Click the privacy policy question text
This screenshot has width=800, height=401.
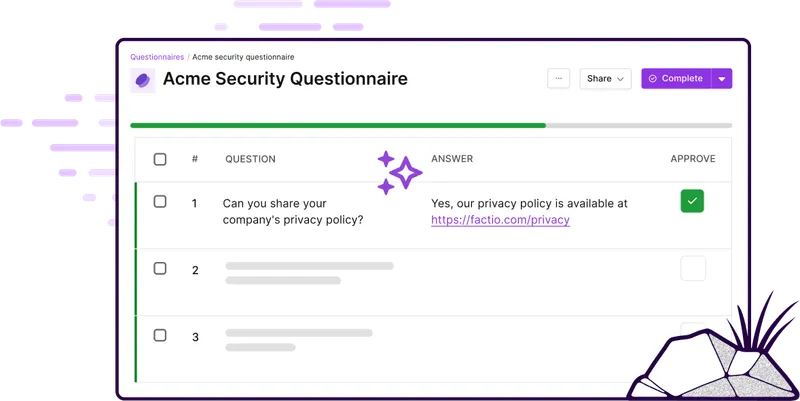point(293,212)
